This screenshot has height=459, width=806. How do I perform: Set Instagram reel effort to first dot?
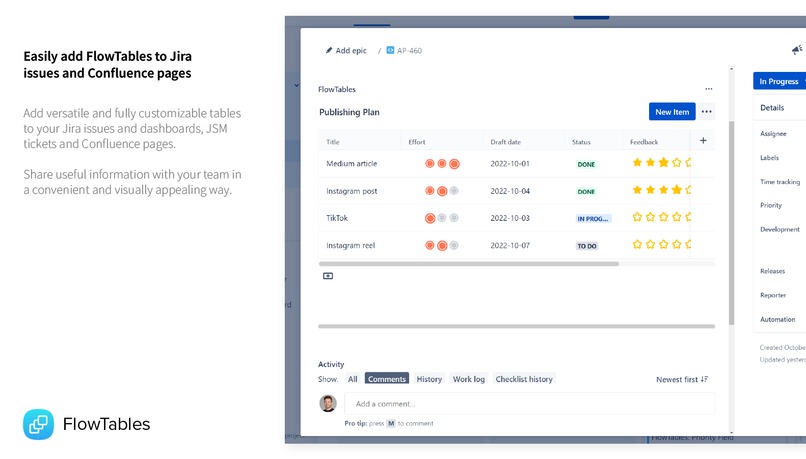click(430, 245)
